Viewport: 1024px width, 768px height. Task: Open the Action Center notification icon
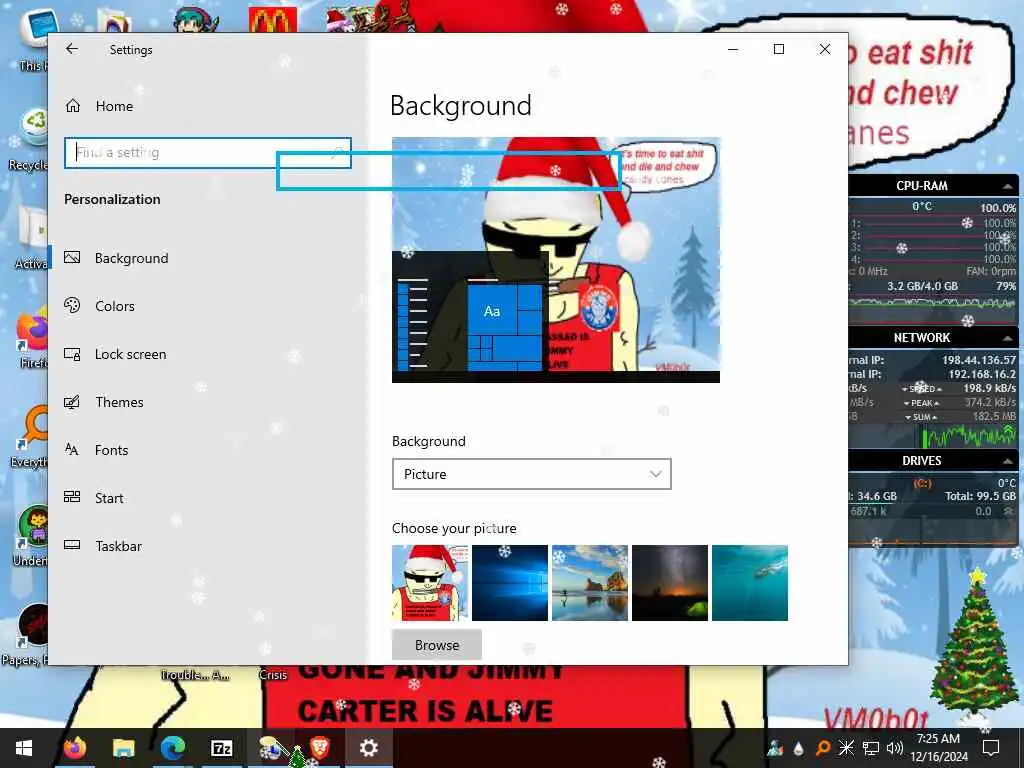pyautogui.click(x=991, y=748)
